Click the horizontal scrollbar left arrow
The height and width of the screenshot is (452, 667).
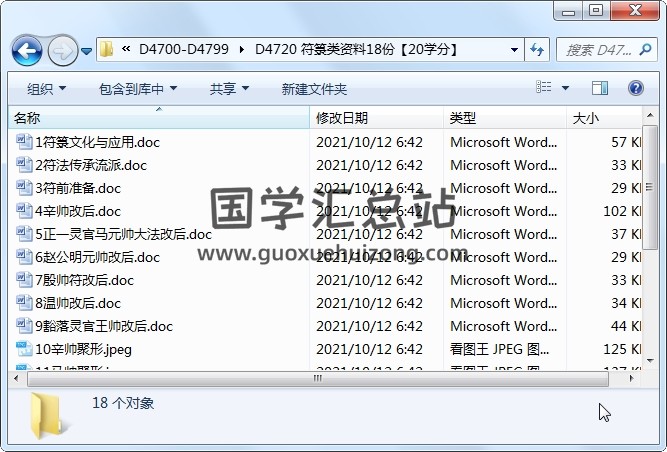click(17, 378)
